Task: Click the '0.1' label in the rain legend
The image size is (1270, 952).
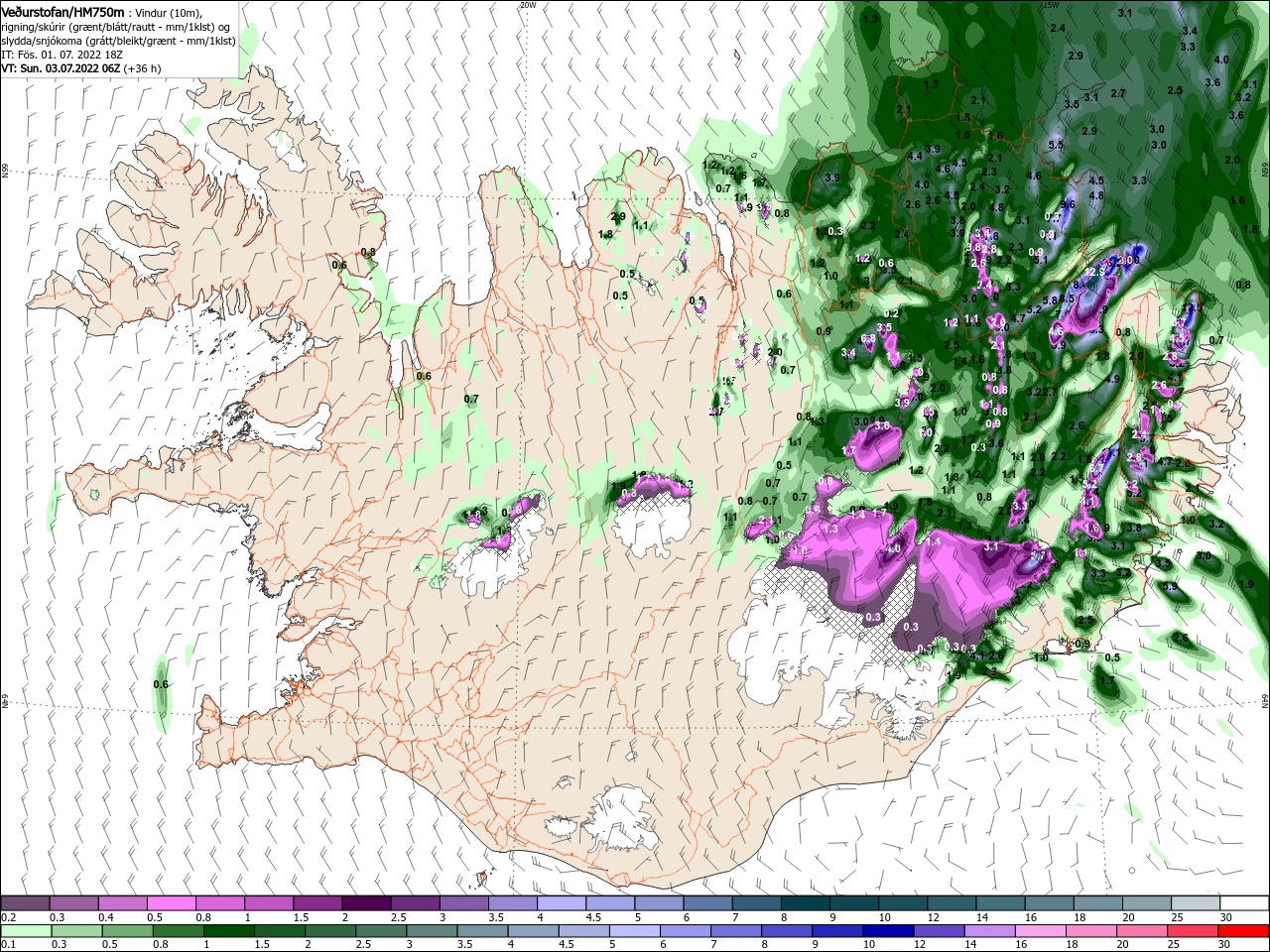Action: click(x=8, y=945)
